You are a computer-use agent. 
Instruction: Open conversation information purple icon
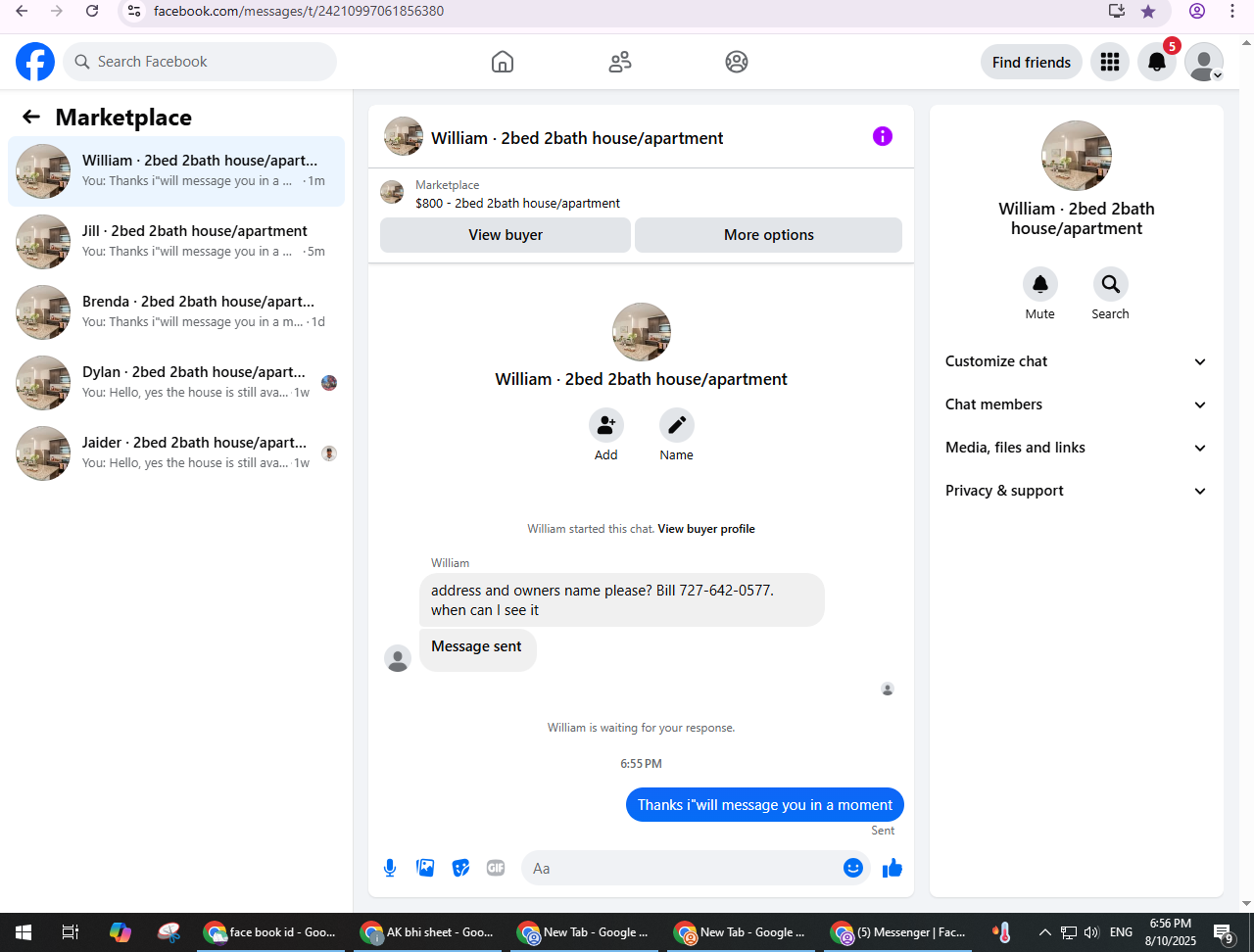tap(883, 136)
